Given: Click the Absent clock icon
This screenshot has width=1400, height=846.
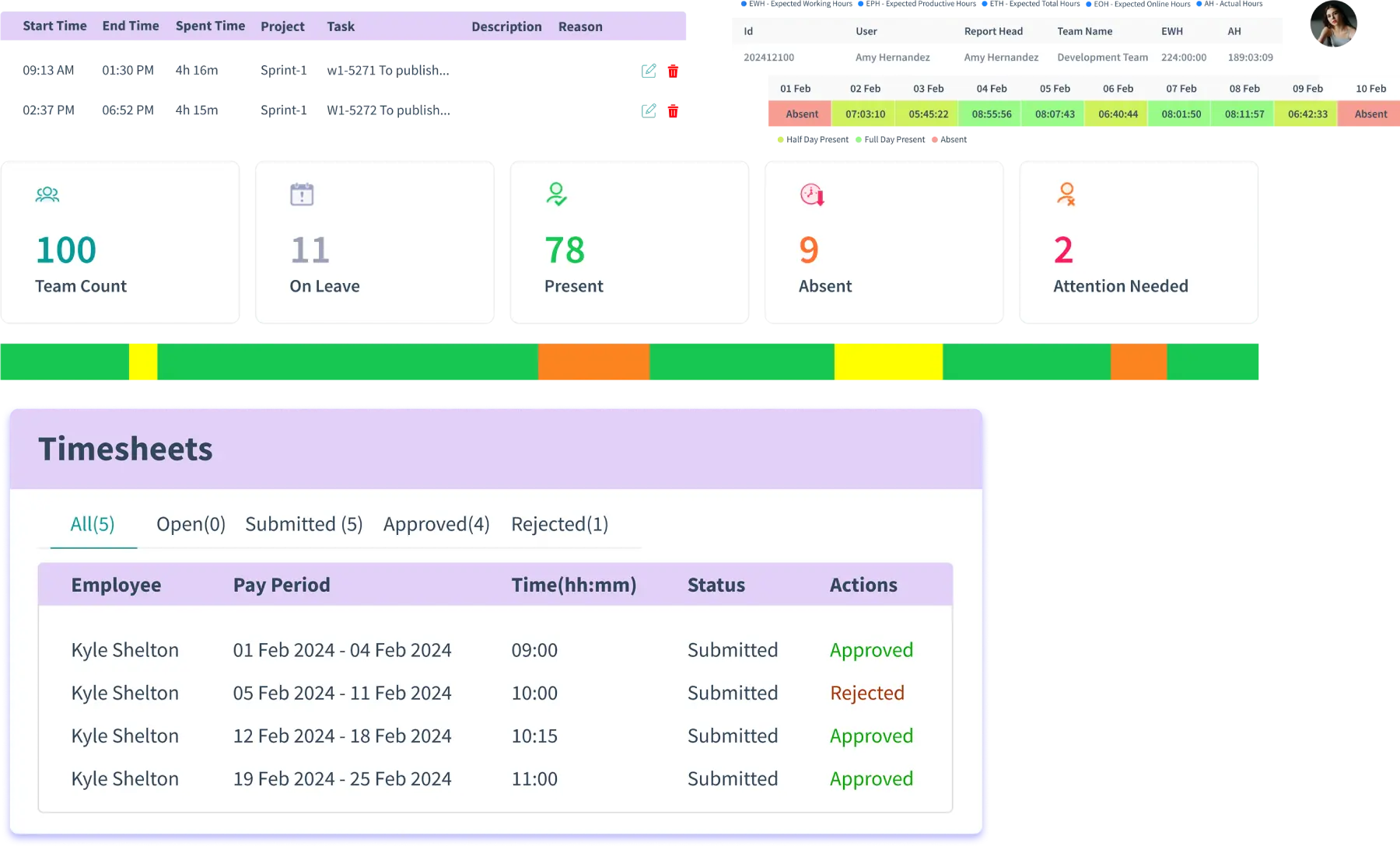Looking at the screenshot, I should [812, 194].
